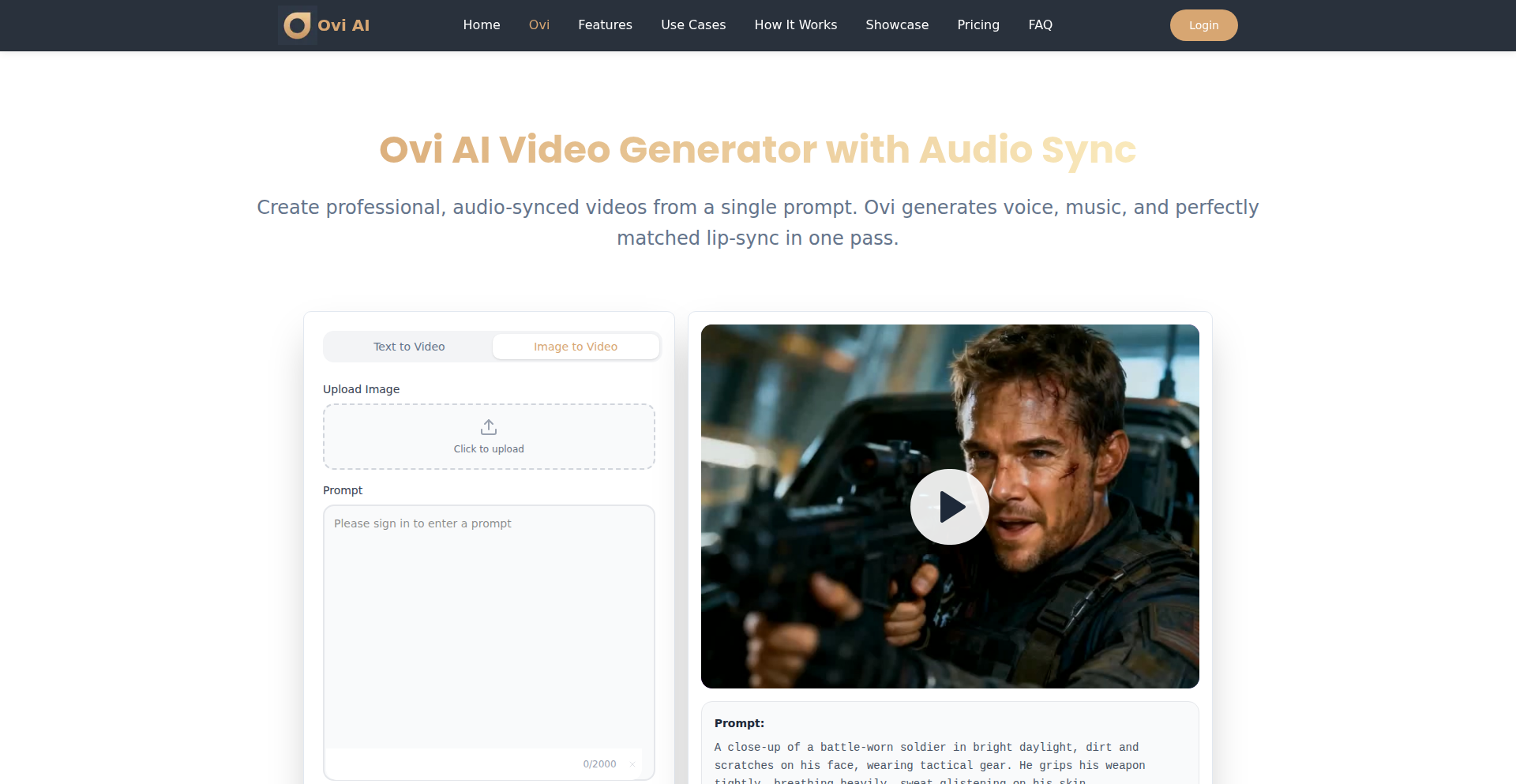Viewport: 1516px width, 784px height.
Task: Click the 'Create professional, audio-synced videos' subtitle
Action: point(758,222)
